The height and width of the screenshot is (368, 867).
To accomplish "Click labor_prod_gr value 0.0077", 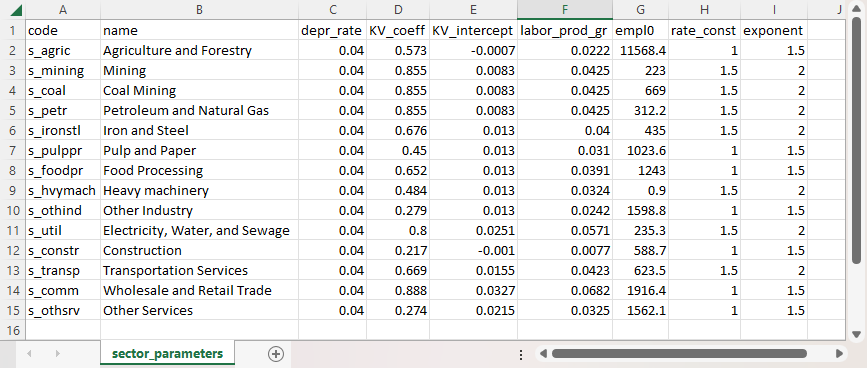I will click(565, 250).
